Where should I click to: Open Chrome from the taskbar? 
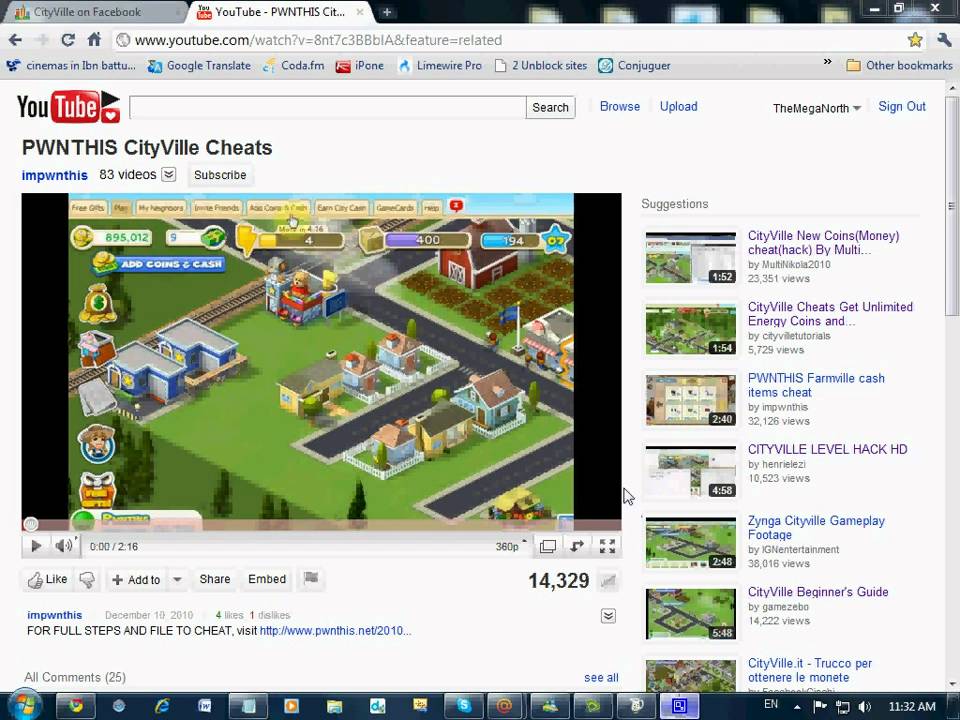pyautogui.click(x=76, y=706)
